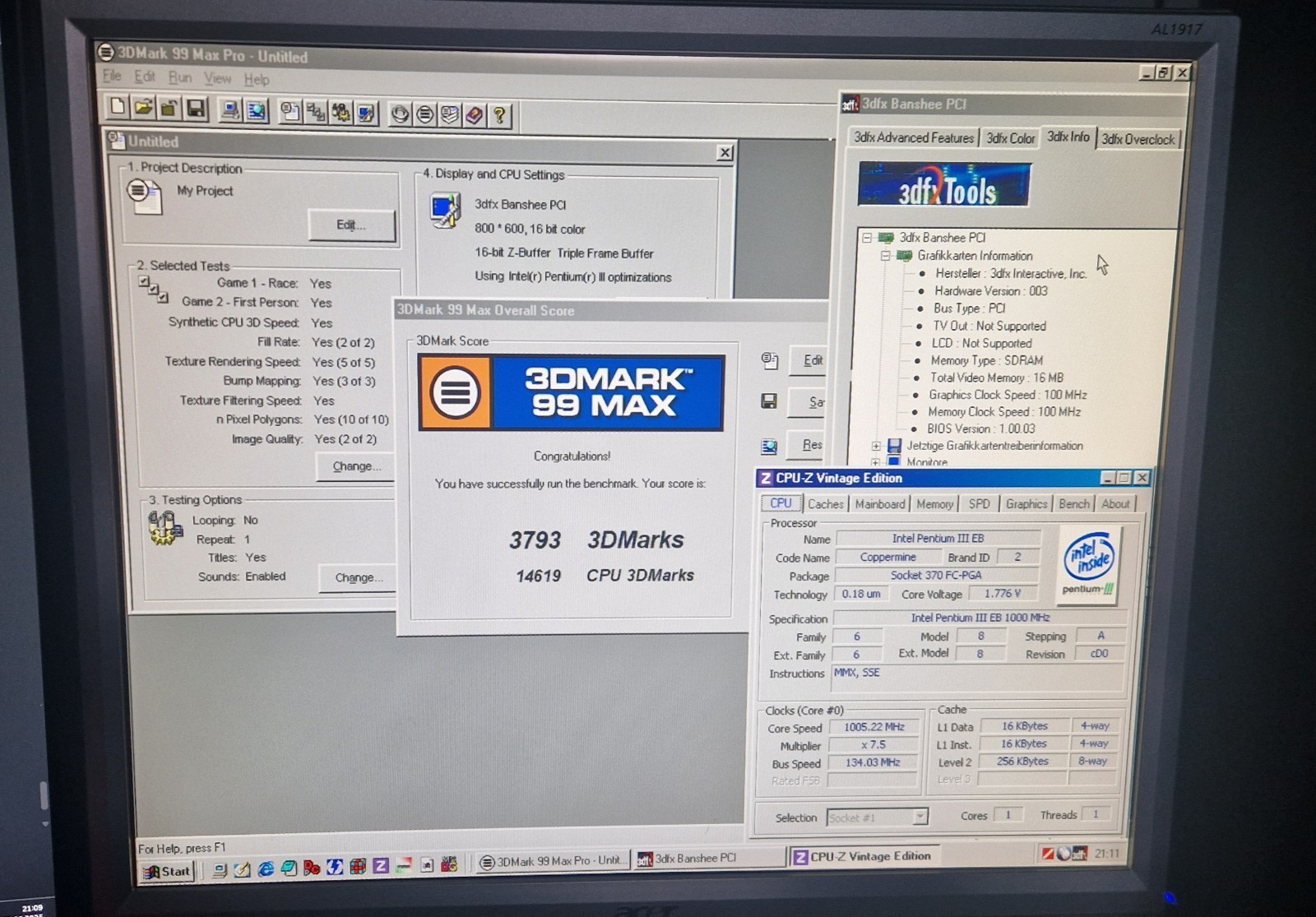The width and height of the screenshot is (1316, 917).
Task: Click the Internet Explorer quick launch icon
Action: coord(266,868)
